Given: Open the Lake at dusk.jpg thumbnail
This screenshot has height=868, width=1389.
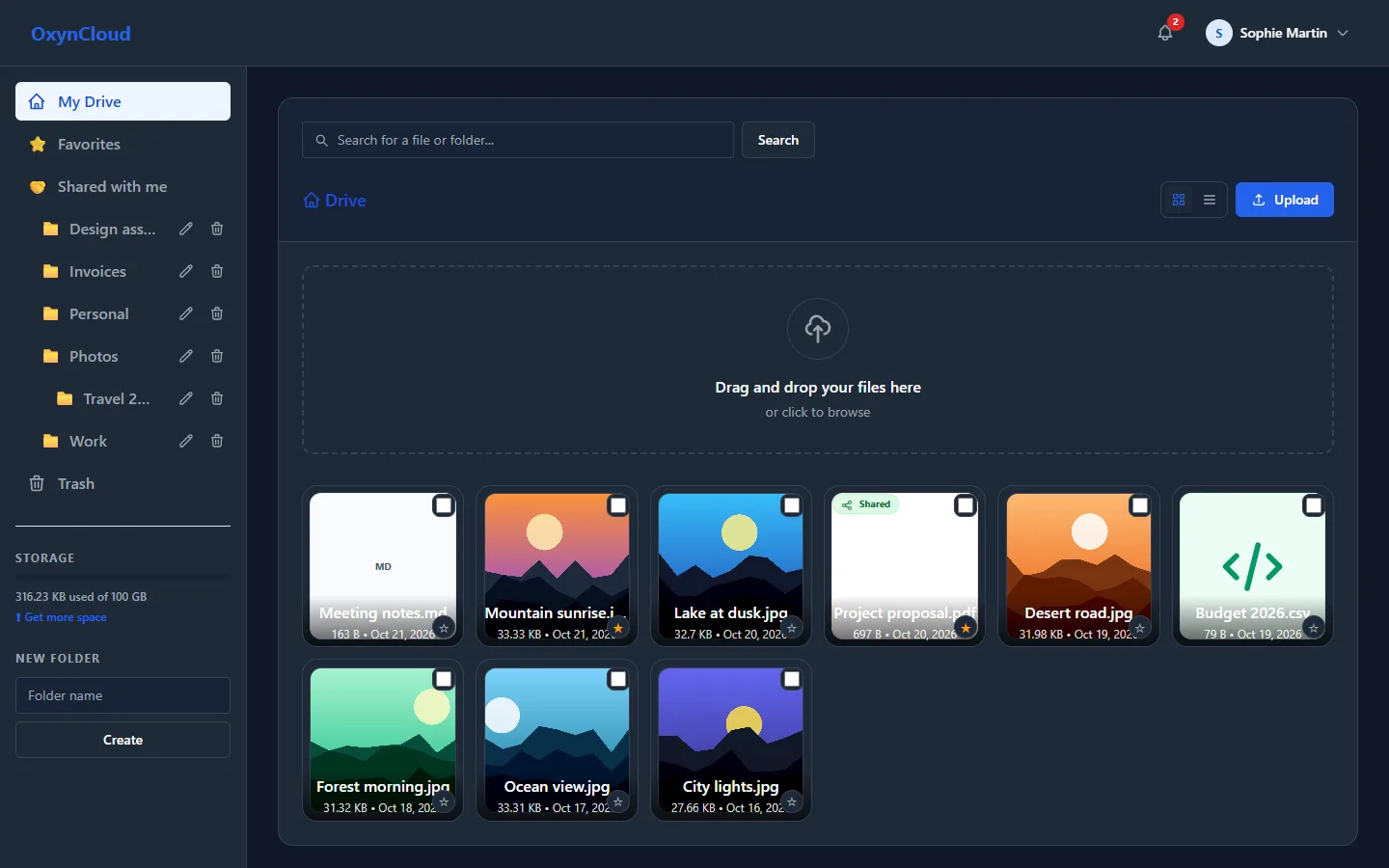Looking at the screenshot, I should click(731, 566).
